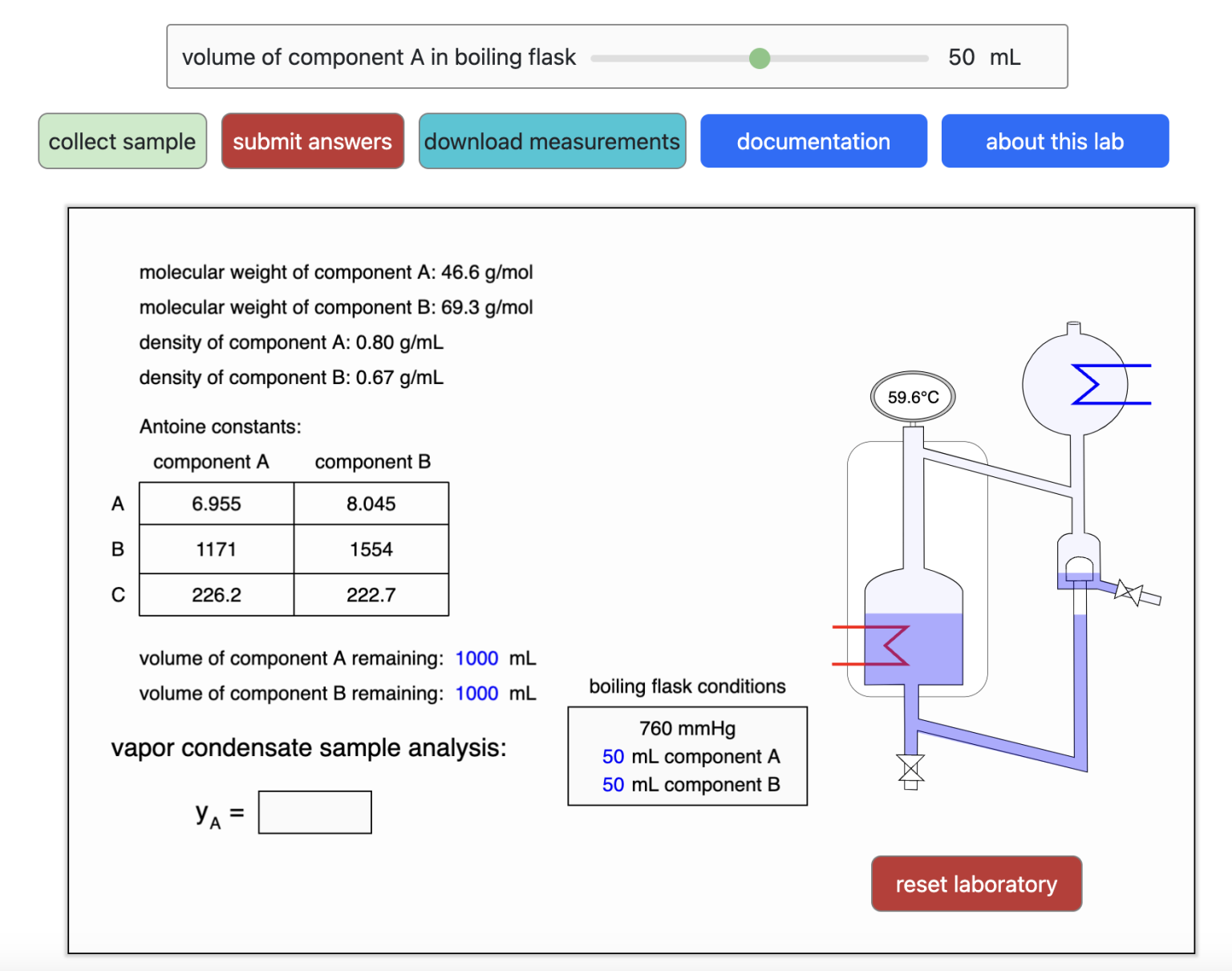Click the red heating coil icon on flask
Screen dimensions: 1232x971
point(882,645)
